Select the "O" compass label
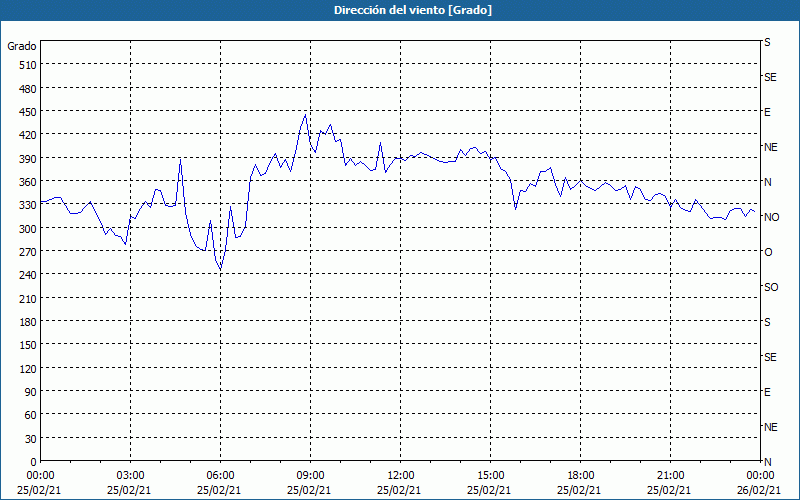Screen dimensions: 800x500 768,252
